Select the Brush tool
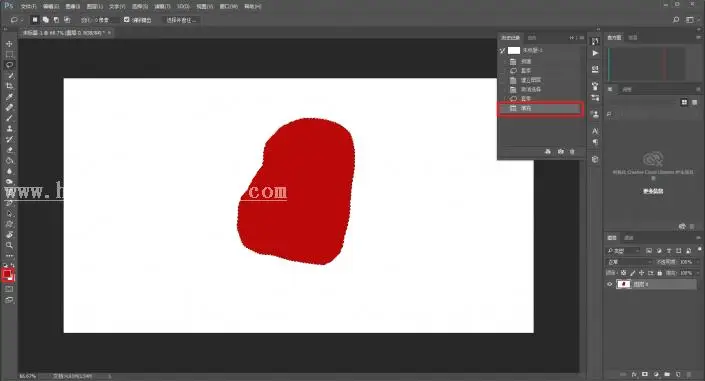The image size is (705, 381). pos(9,118)
